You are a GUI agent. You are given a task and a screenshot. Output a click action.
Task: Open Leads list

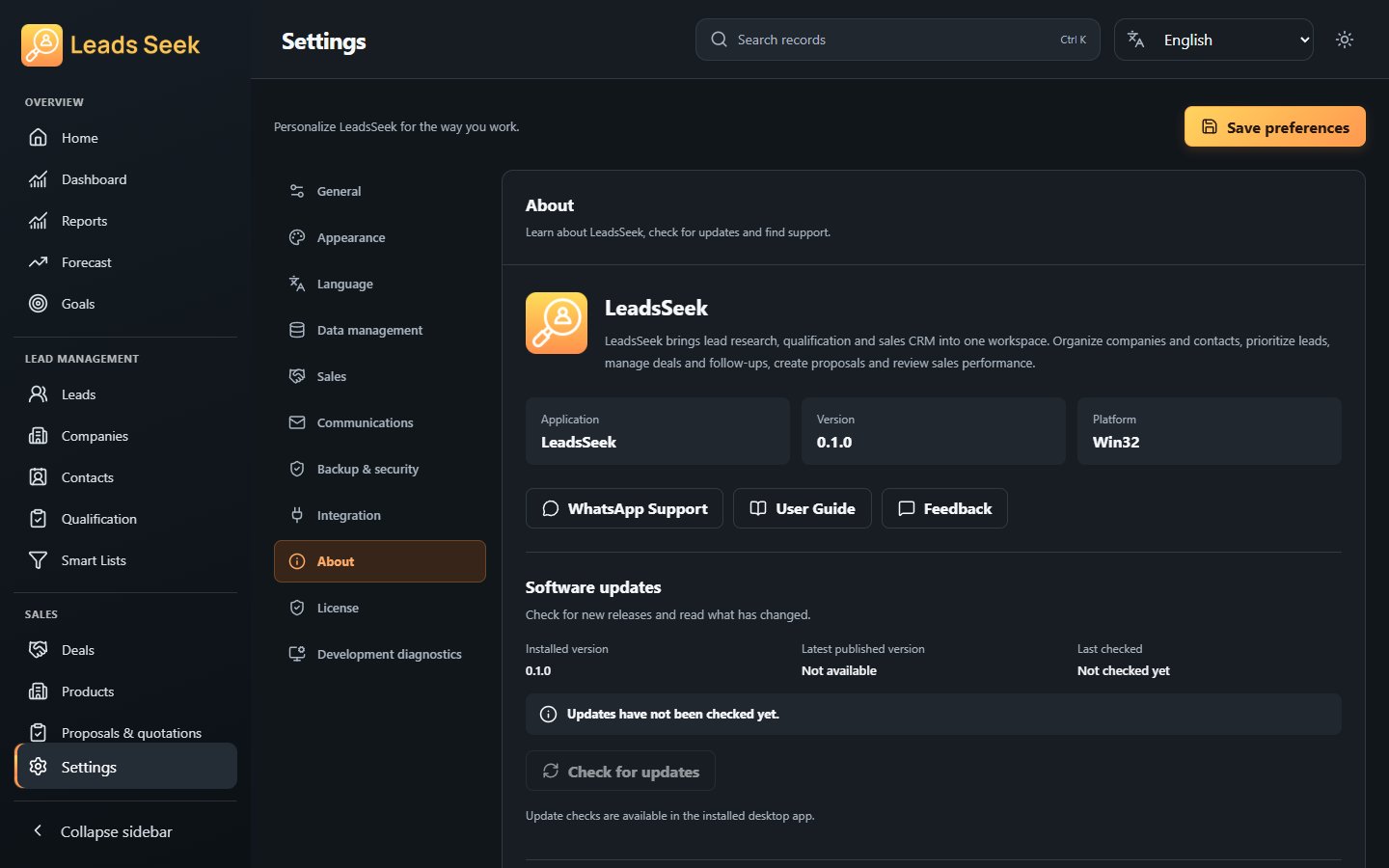[125, 394]
